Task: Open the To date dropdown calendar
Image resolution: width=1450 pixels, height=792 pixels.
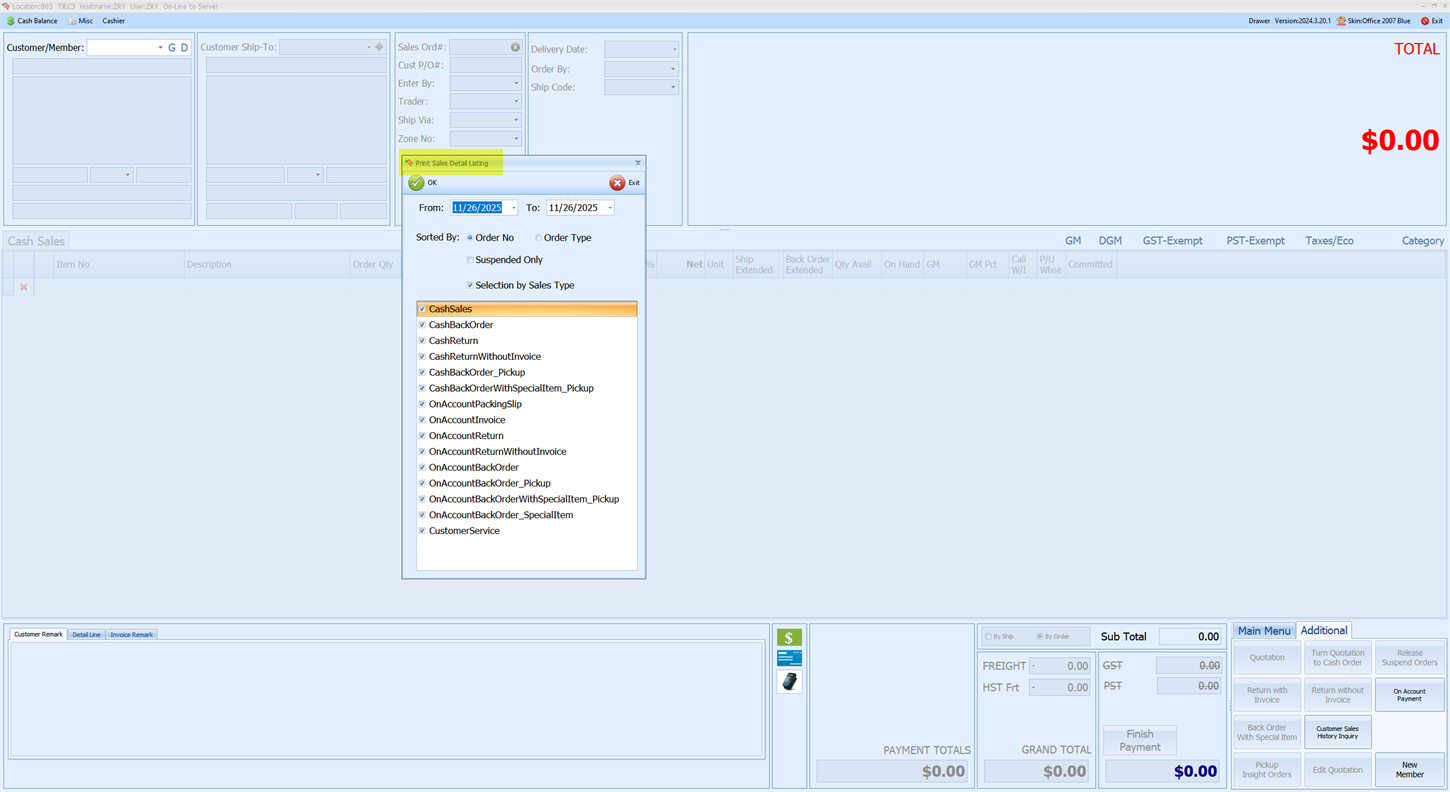Action: (x=609, y=208)
